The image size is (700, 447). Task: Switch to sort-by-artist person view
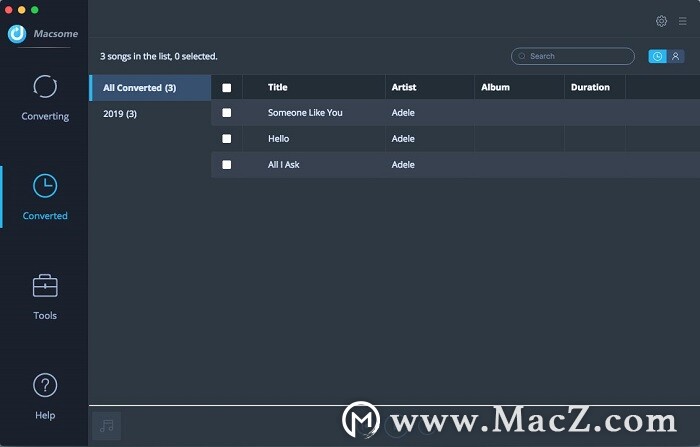675,56
